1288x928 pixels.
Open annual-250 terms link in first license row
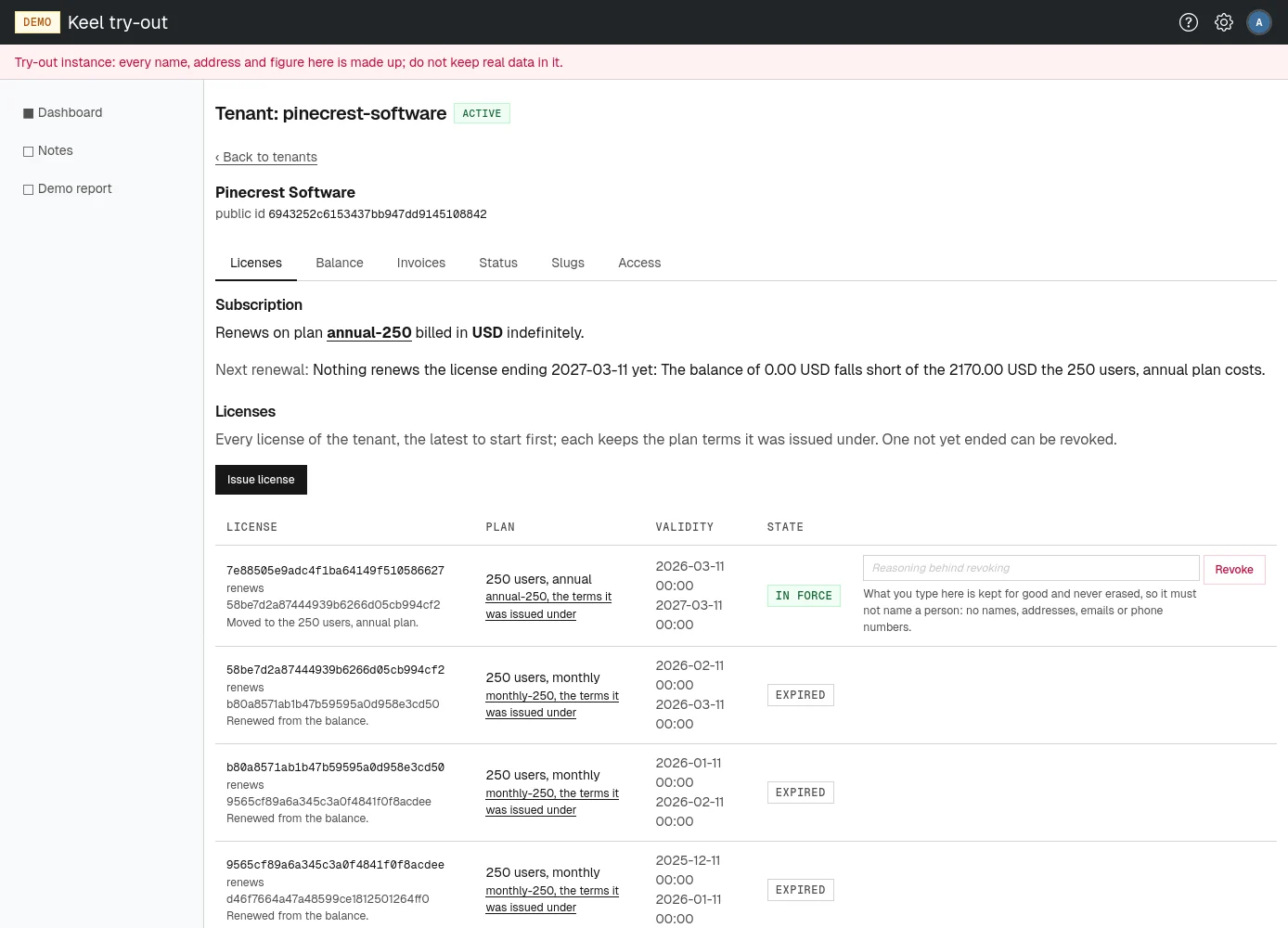548,605
